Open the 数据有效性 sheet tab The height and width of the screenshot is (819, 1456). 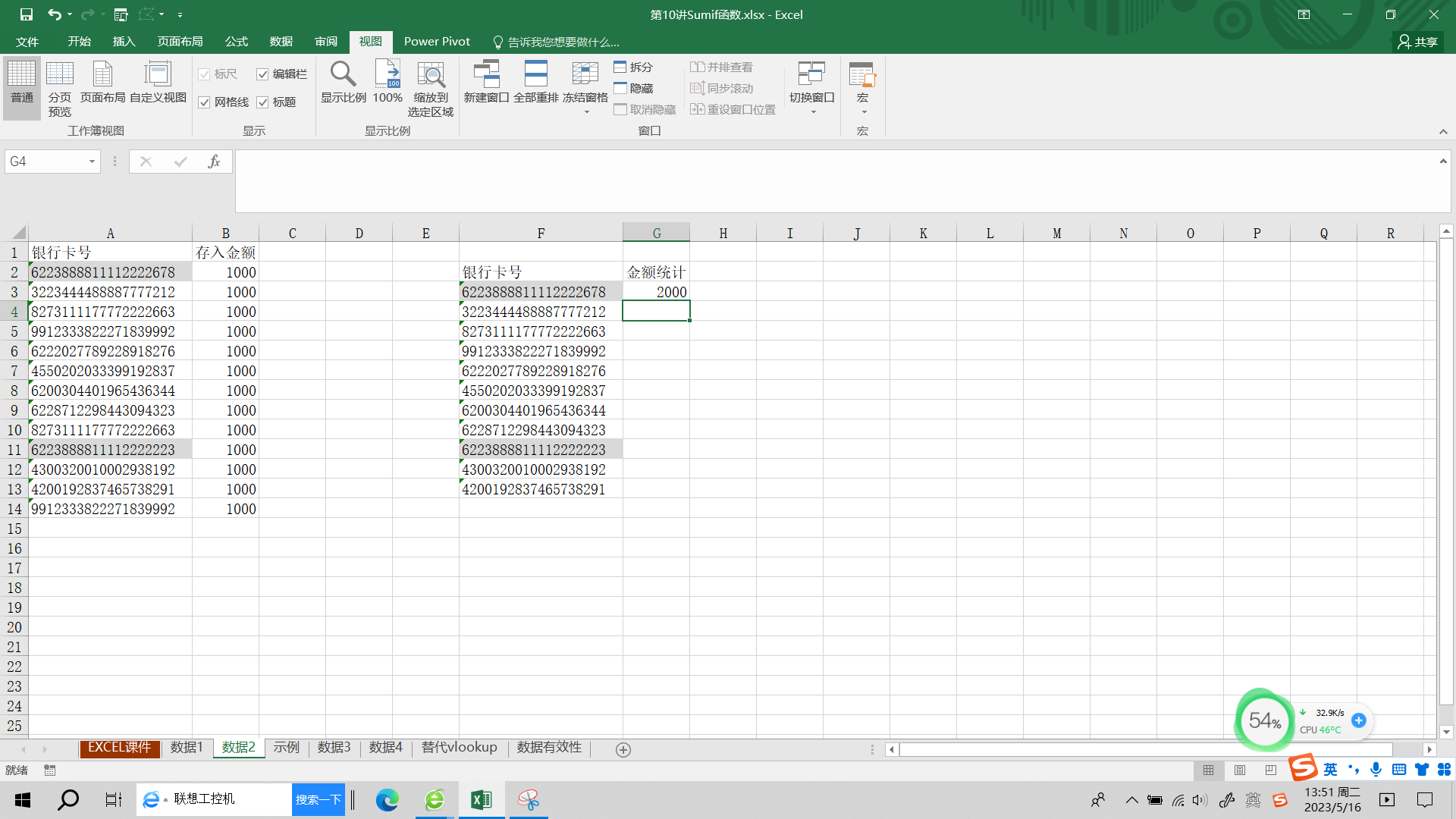click(549, 748)
